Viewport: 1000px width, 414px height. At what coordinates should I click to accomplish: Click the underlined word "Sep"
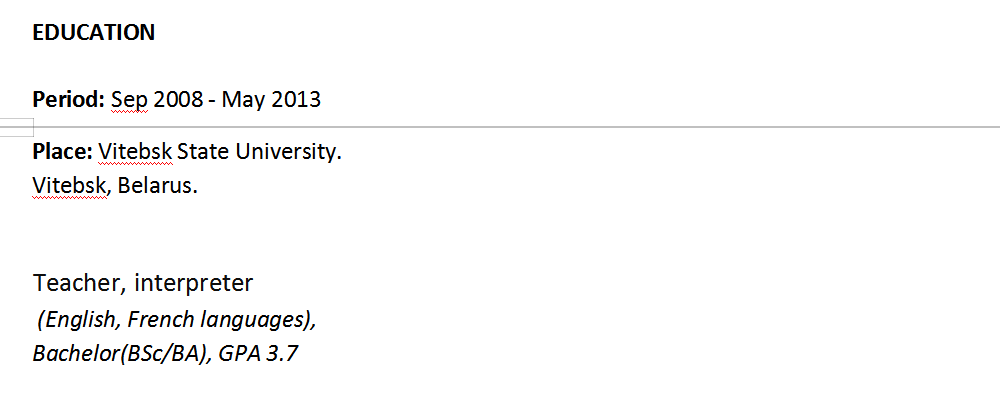tap(129, 100)
